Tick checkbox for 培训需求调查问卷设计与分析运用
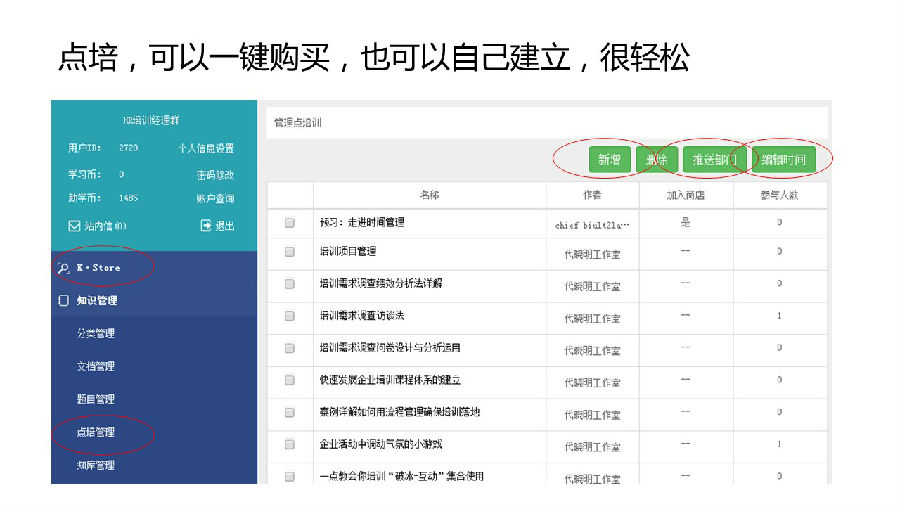This screenshot has width=900, height=506. pos(290,348)
